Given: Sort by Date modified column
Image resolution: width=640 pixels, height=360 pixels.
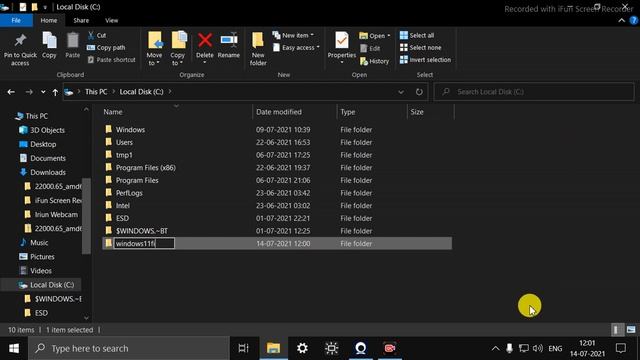Looking at the screenshot, I should tap(279, 112).
